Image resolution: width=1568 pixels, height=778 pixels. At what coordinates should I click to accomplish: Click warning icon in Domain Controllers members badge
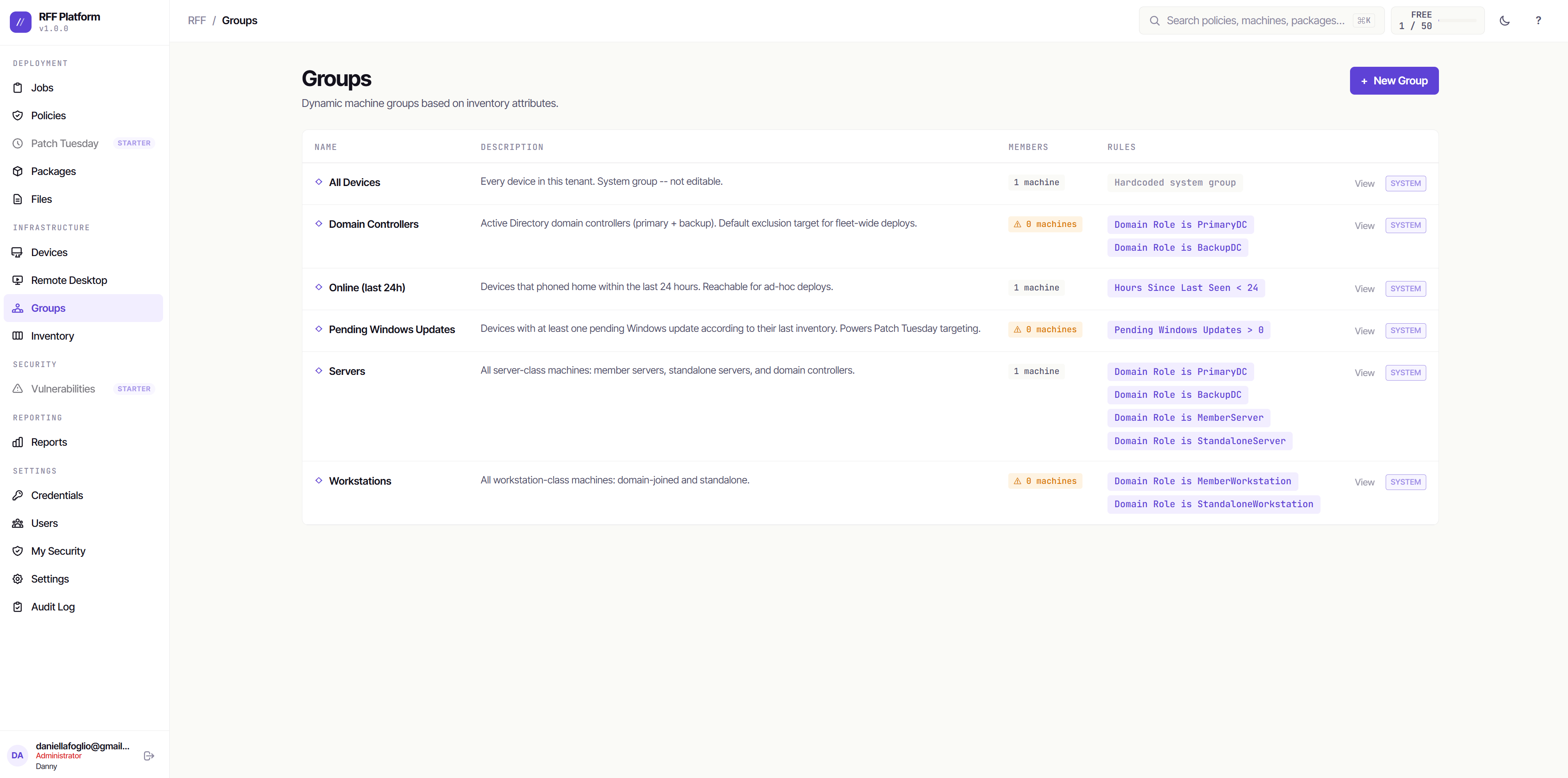coord(1017,225)
